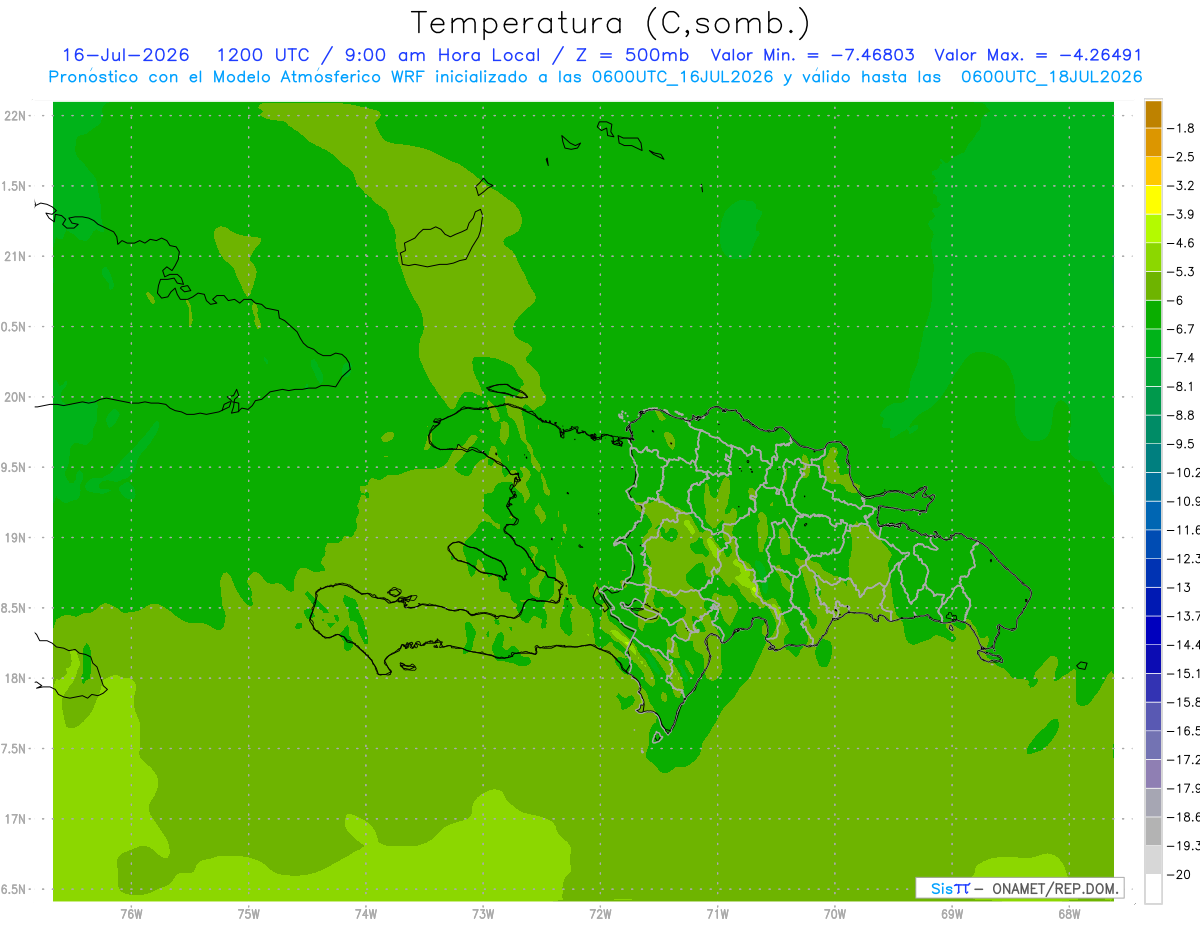
Task: Click the 21N latitude axis label
Action: (x=15, y=256)
